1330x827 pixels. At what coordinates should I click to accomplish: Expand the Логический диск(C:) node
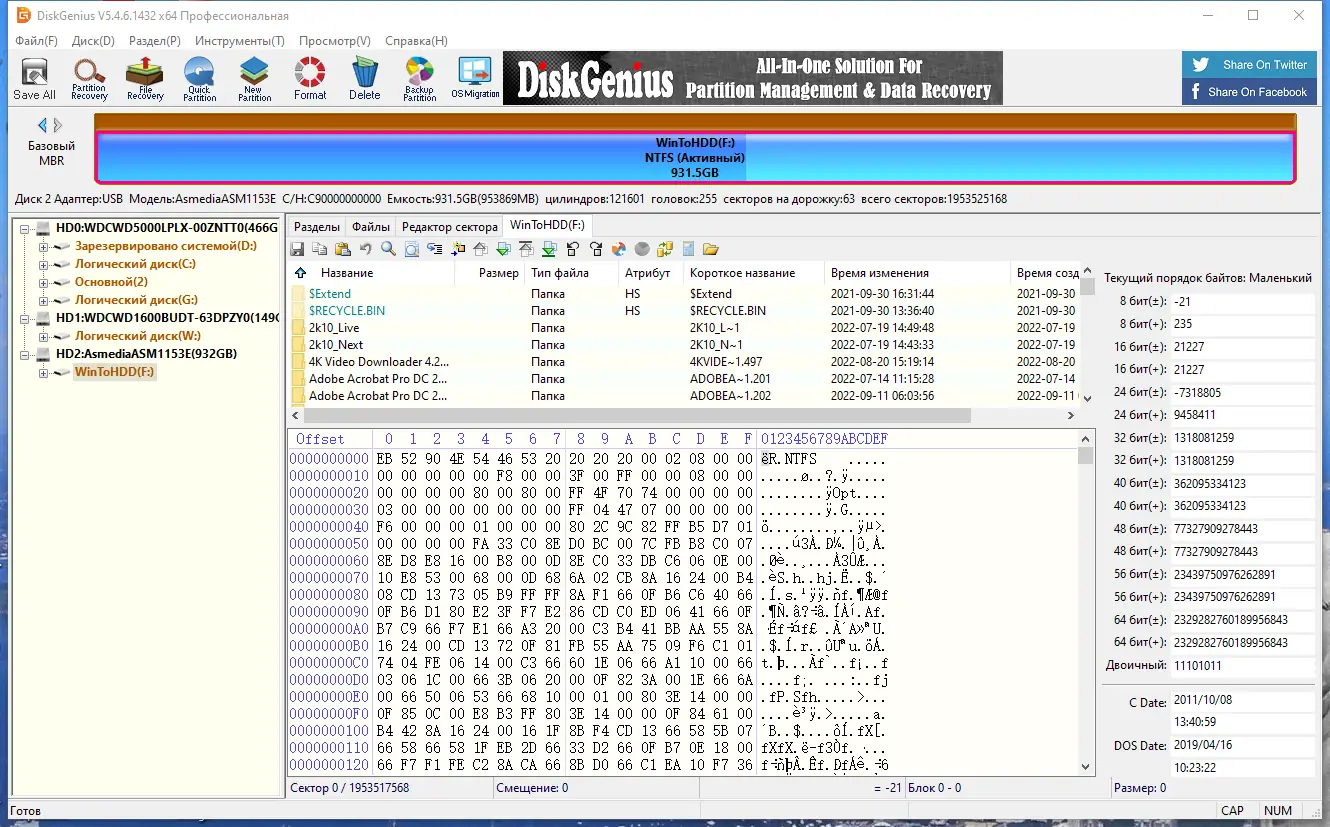pyautogui.click(x=43, y=264)
